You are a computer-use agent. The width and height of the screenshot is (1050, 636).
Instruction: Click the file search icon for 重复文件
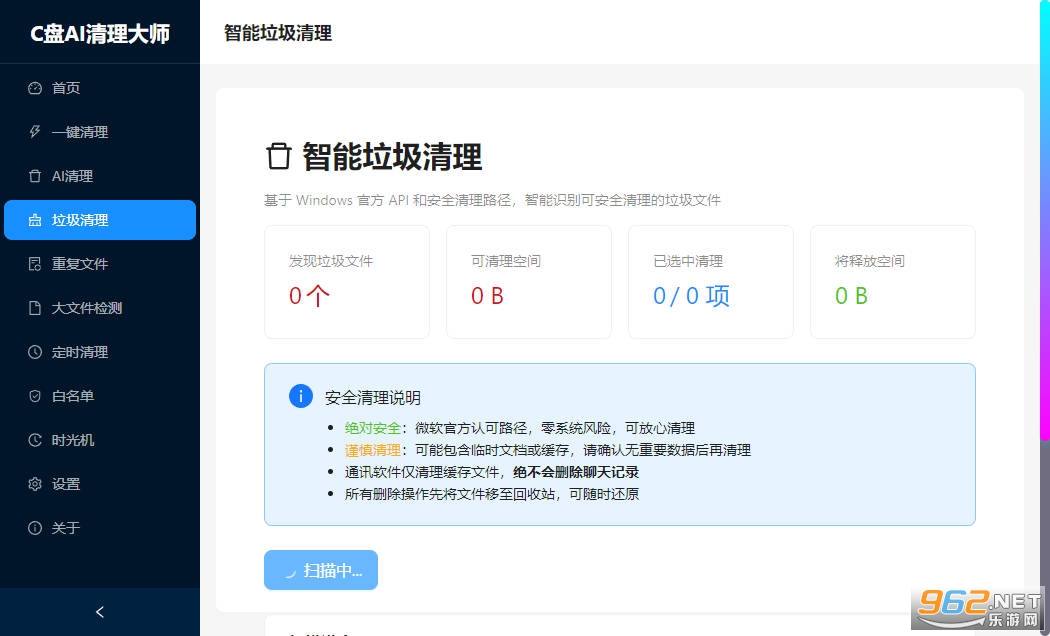35,264
